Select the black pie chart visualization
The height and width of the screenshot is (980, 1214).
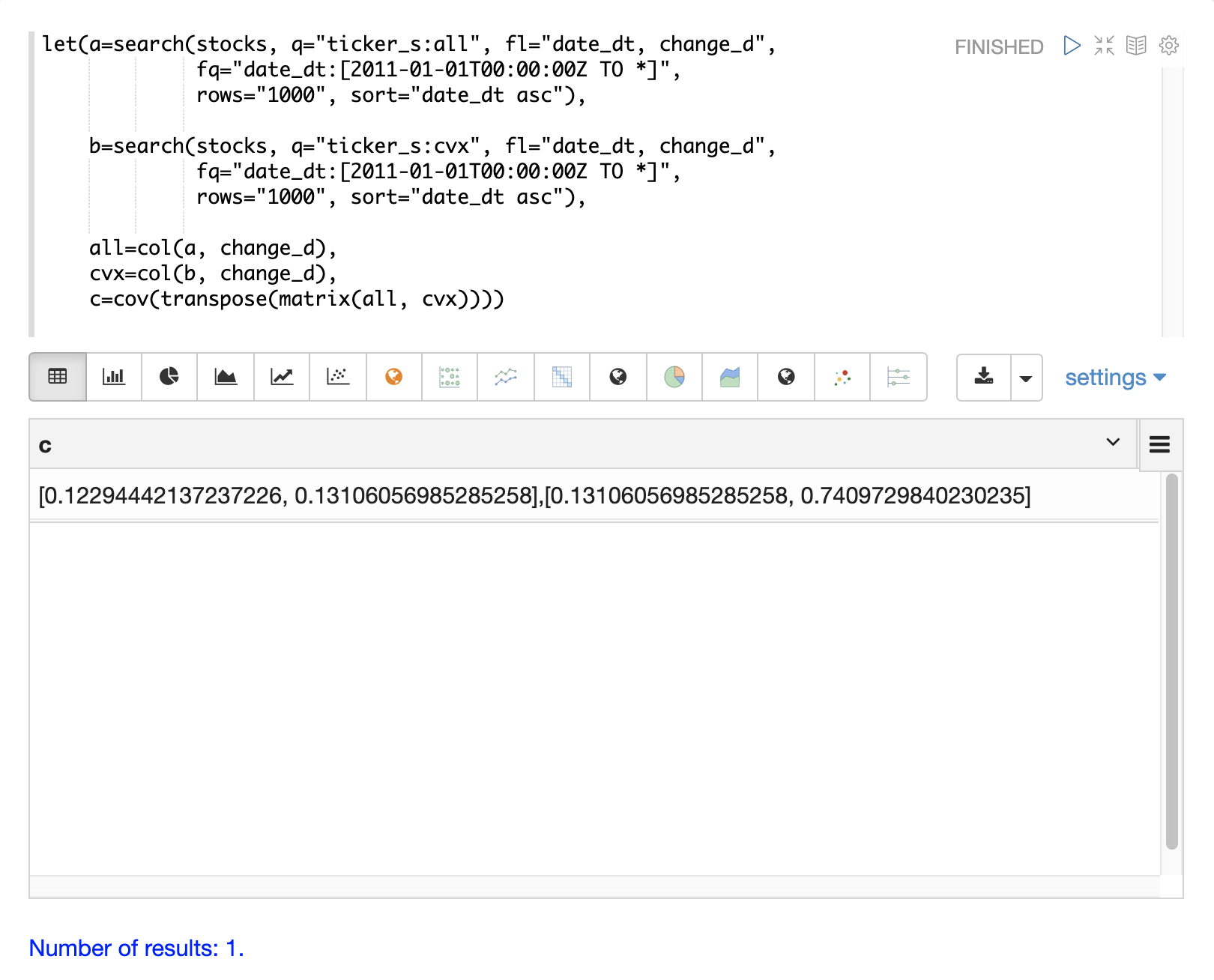tap(169, 377)
